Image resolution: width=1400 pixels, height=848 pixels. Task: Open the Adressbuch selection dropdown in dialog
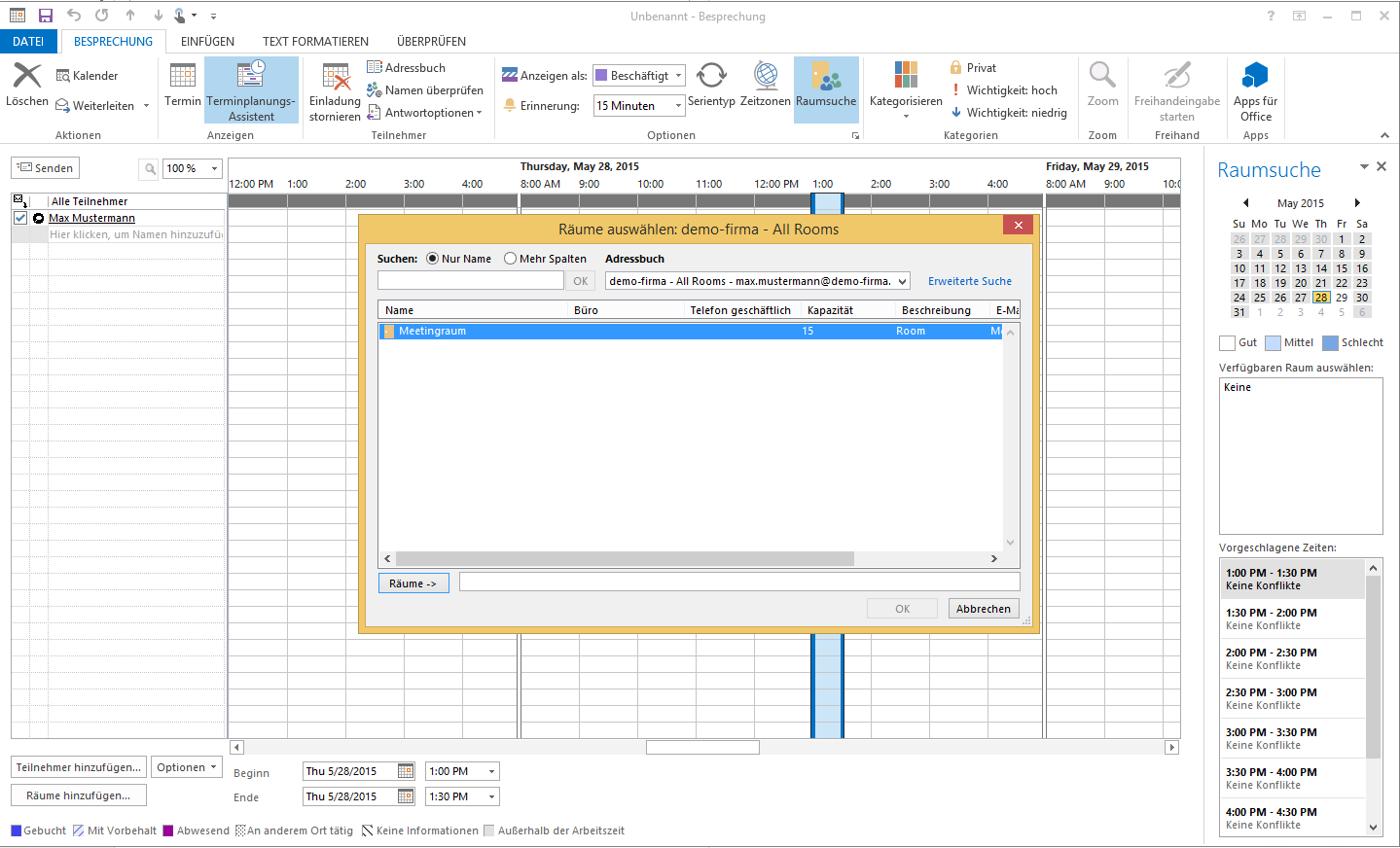[x=902, y=281]
